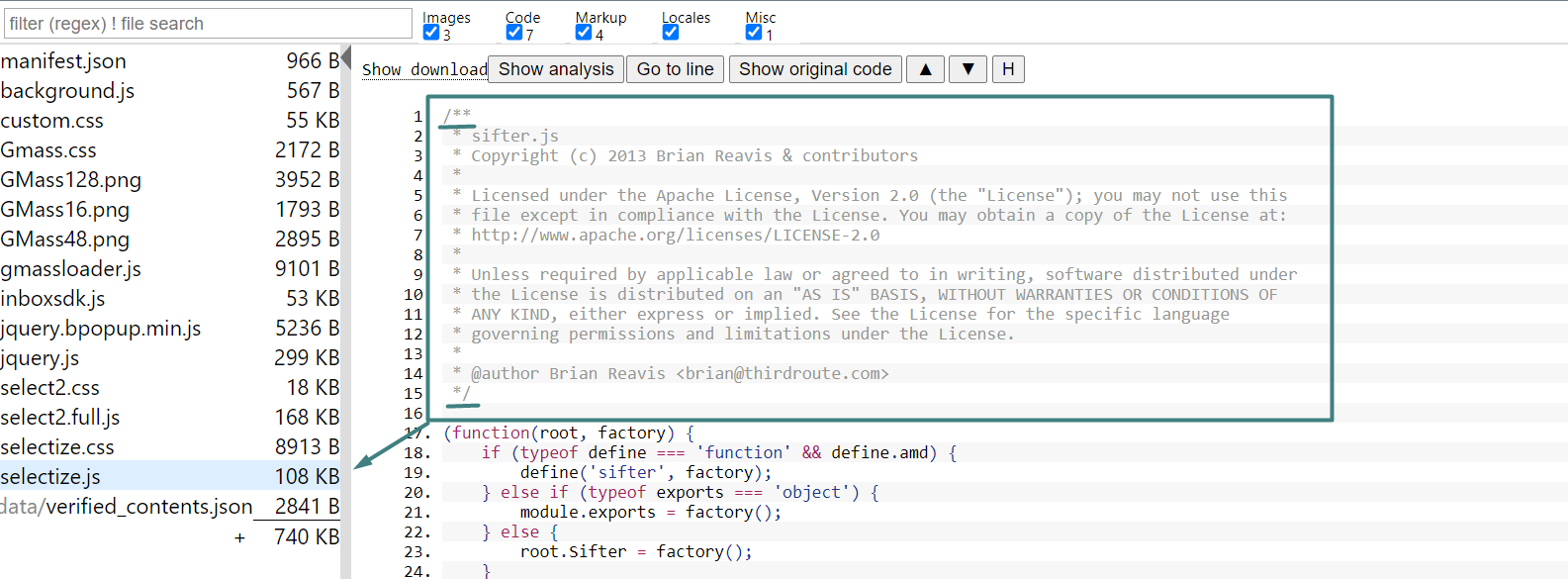Click the Show download link
The width and height of the screenshot is (1568, 579).
tap(424, 69)
